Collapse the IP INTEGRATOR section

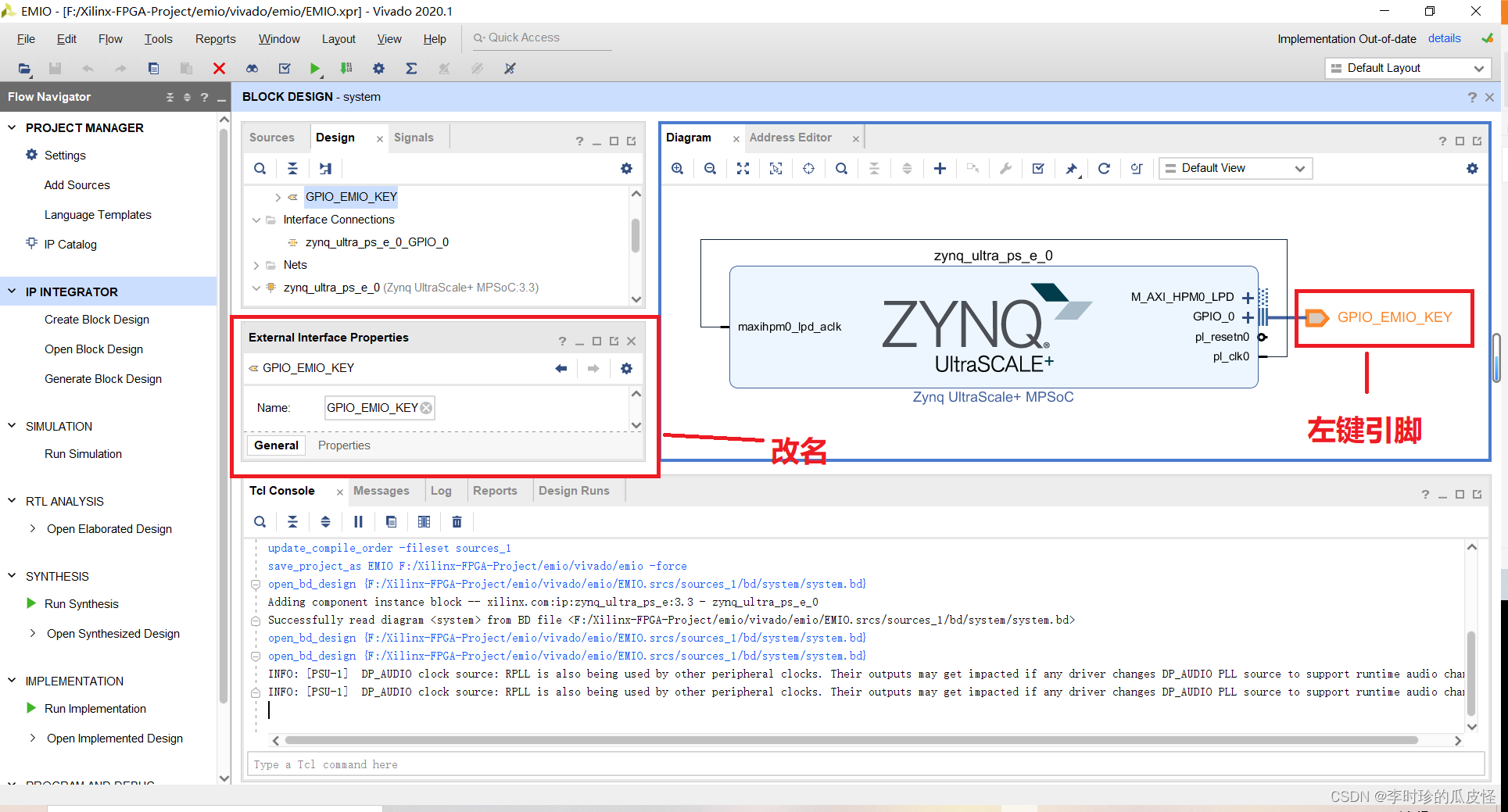click(12, 291)
